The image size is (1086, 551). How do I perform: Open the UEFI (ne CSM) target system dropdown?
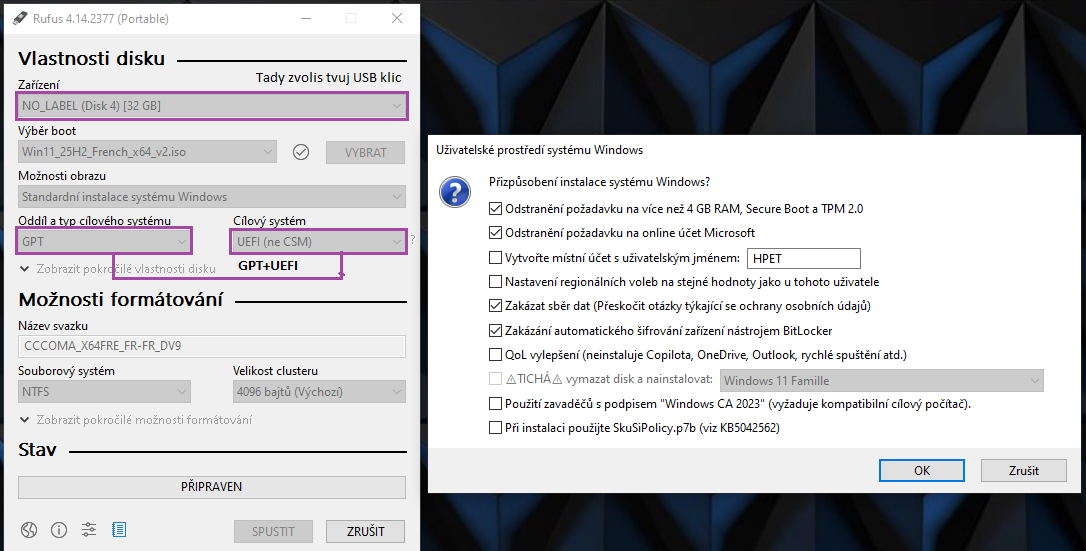(x=319, y=242)
